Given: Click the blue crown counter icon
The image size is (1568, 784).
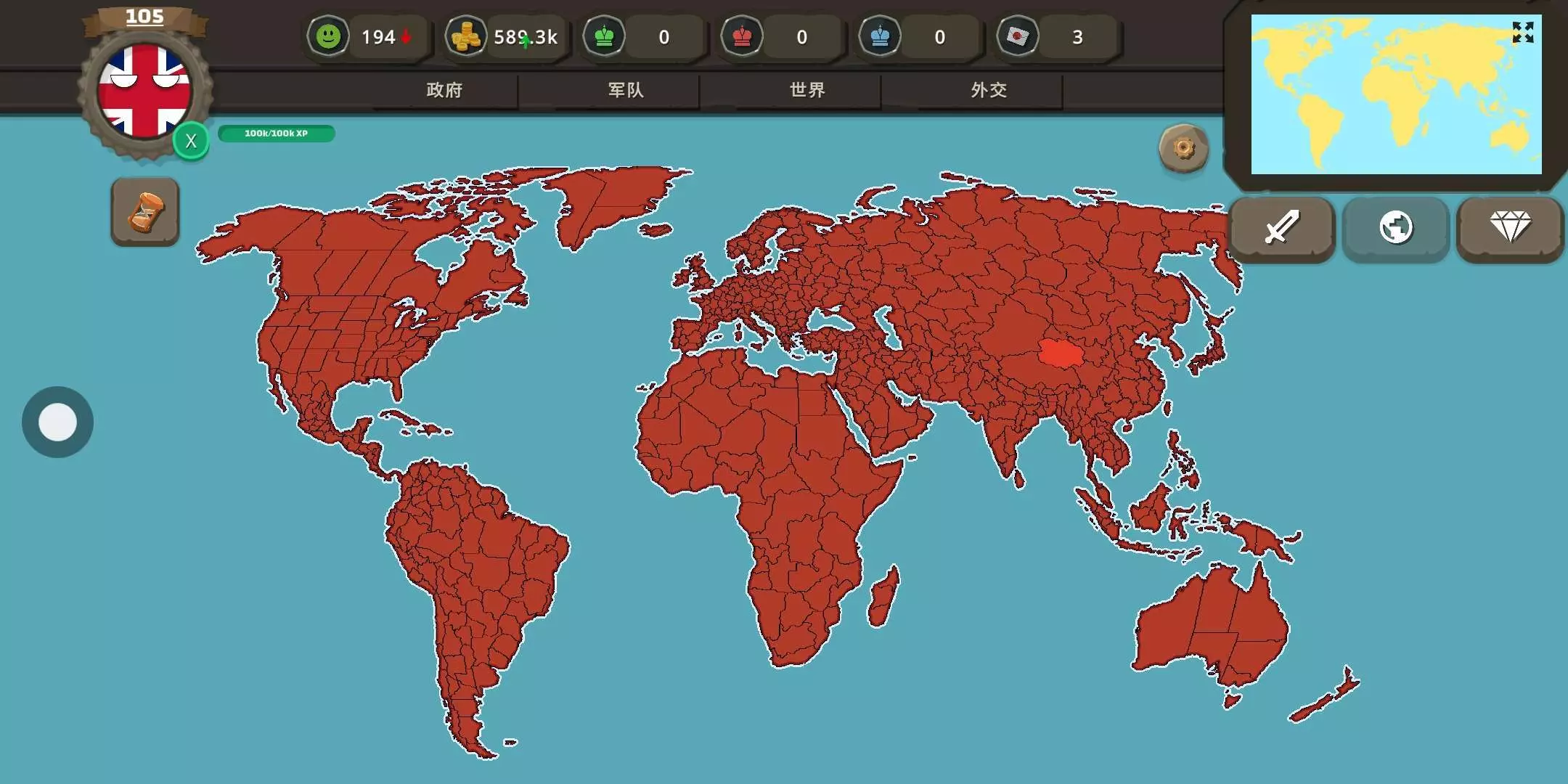Looking at the screenshot, I should pos(880,36).
